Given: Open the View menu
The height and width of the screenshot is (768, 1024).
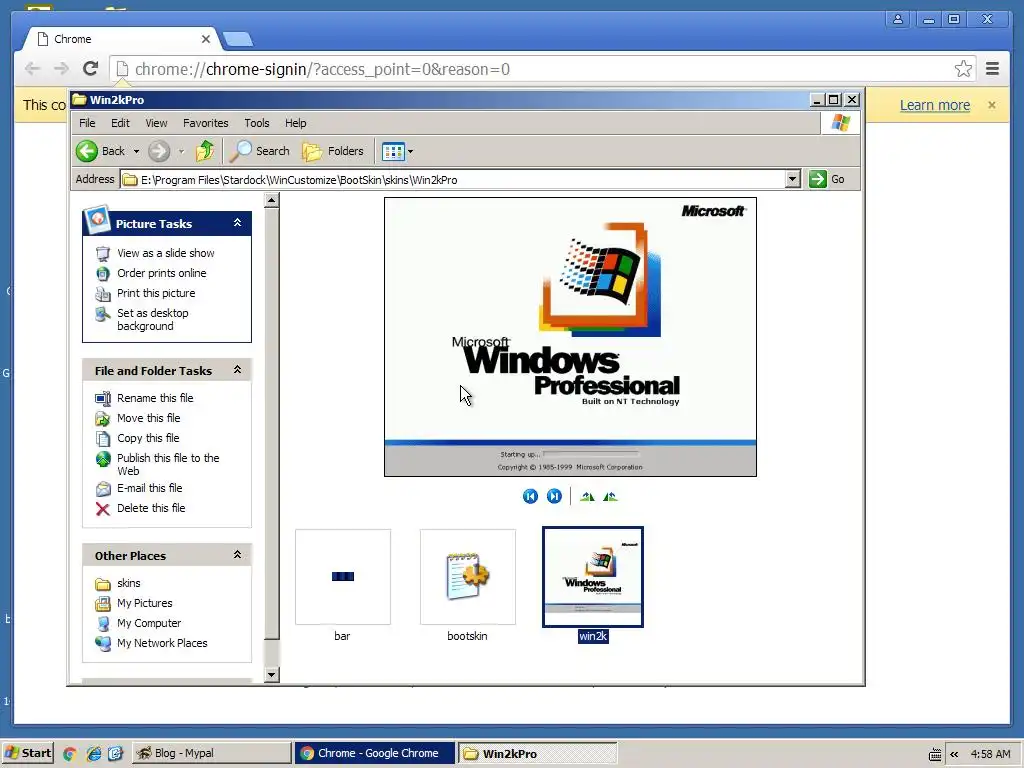Looking at the screenshot, I should pos(156,123).
